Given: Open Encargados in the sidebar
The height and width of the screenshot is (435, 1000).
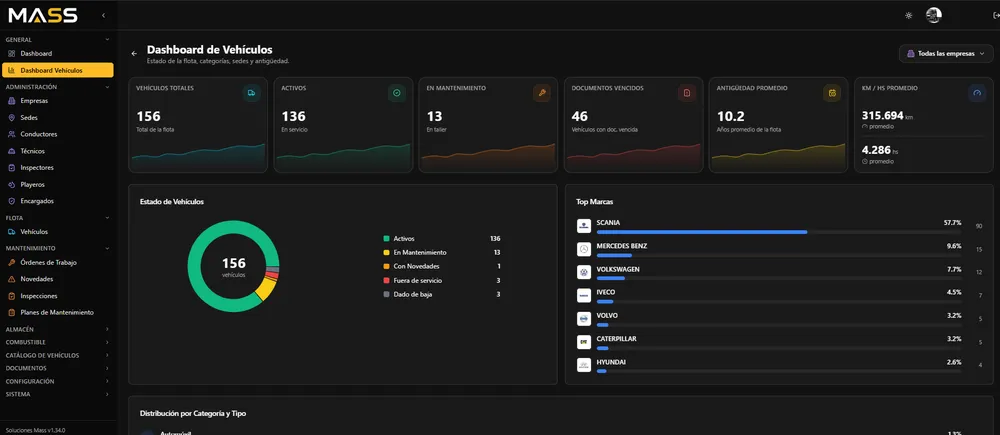Looking at the screenshot, I should (x=57, y=201).
